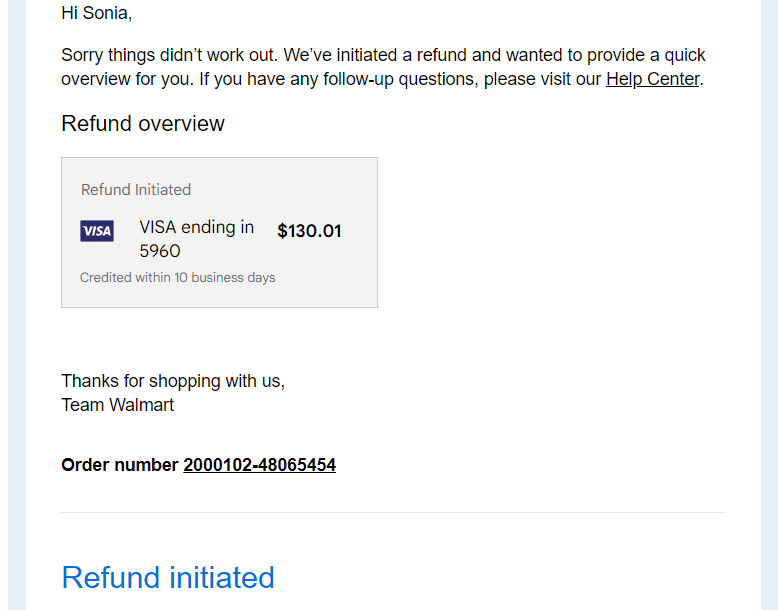Image resolution: width=783 pixels, height=610 pixels.
Task: Click the gray 'Refund Initiated' card label
Action: point(136,190)
